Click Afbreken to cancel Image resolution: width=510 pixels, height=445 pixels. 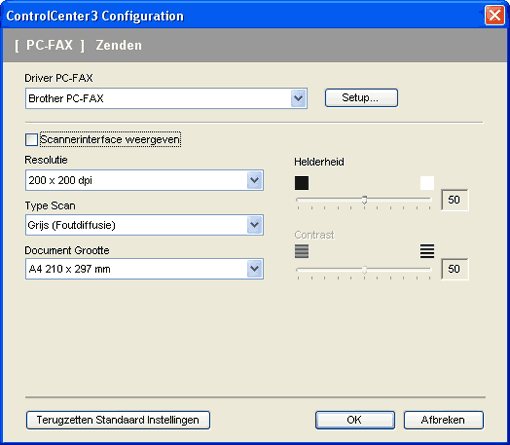[x=444, y=420]
